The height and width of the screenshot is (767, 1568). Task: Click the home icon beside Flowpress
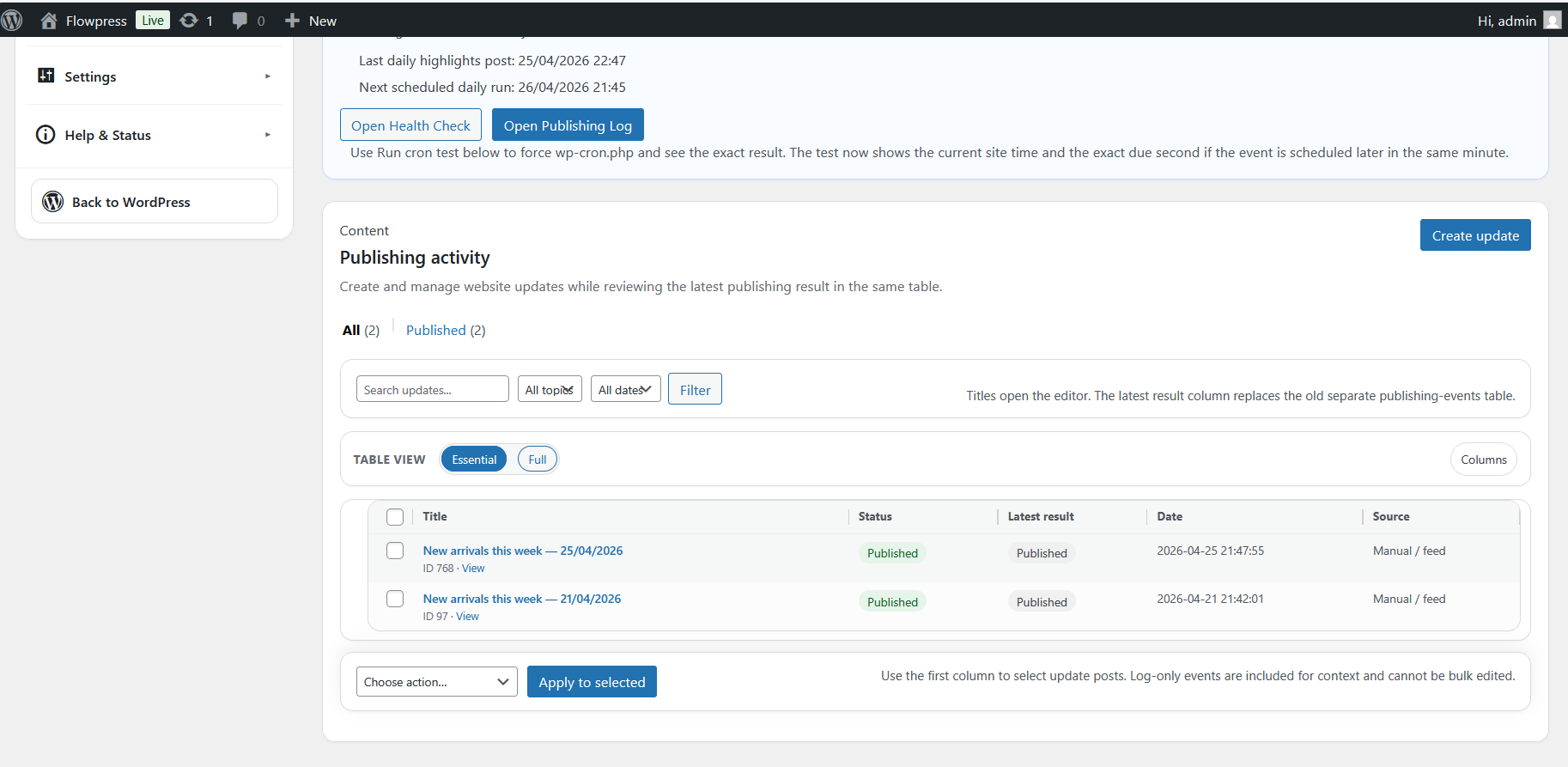pyautogui.click(x=49, y=20)
